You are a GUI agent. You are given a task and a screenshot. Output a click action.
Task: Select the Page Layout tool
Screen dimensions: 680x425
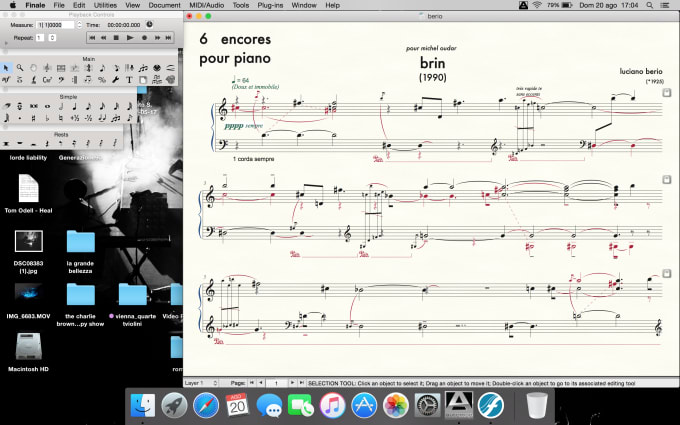pos(143,80)
